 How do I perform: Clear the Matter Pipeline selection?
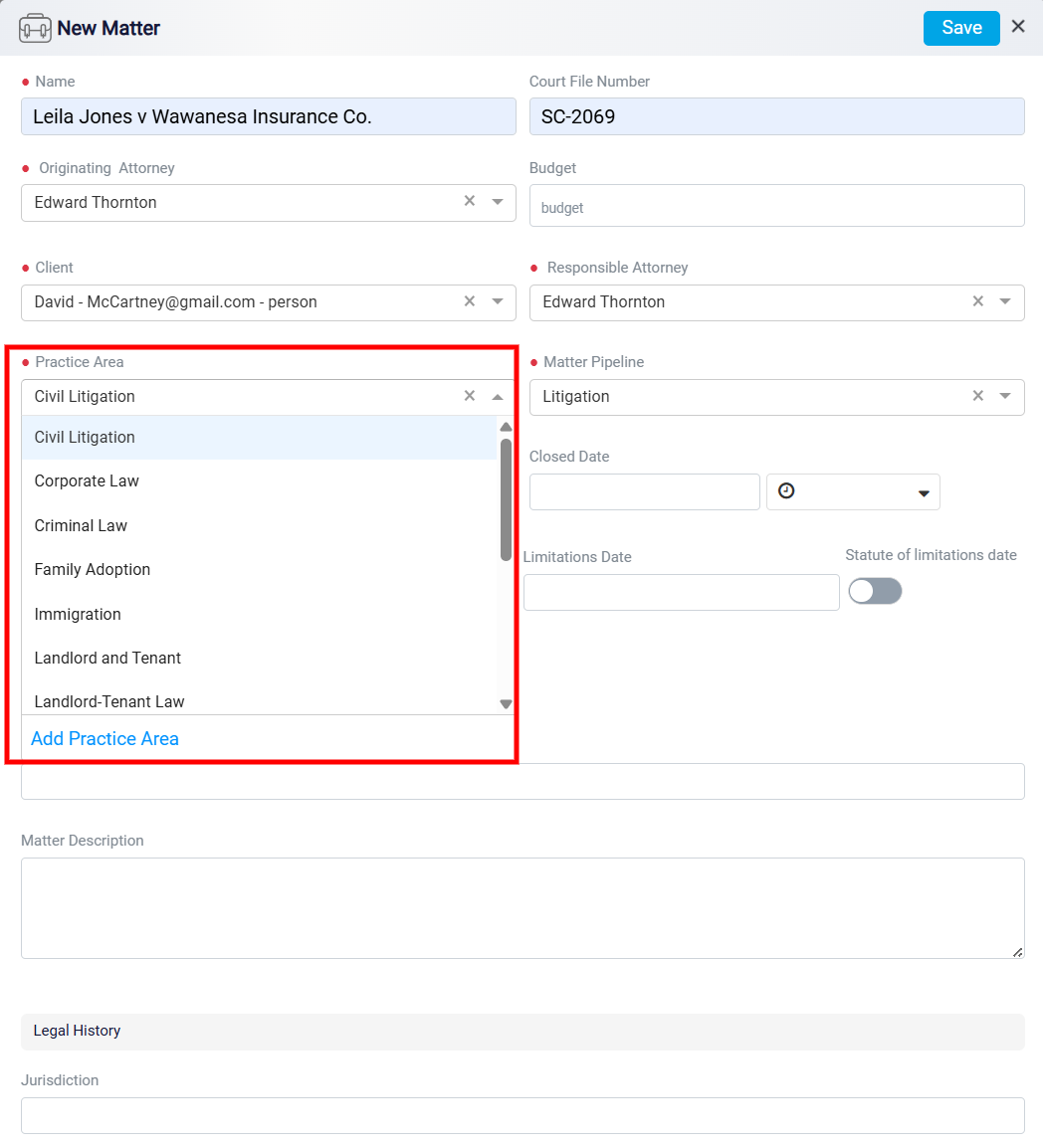pos(977,395)
